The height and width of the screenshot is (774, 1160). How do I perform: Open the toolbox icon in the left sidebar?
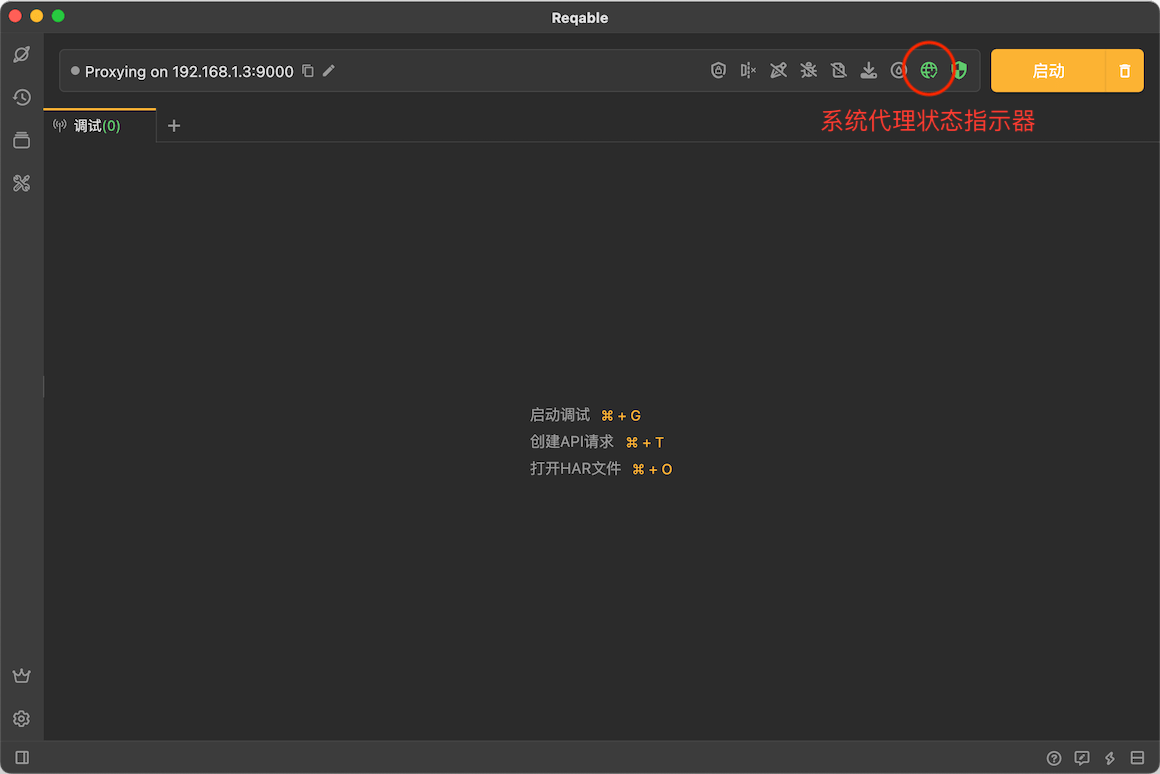pyautogui.click(x=21, y=183)
